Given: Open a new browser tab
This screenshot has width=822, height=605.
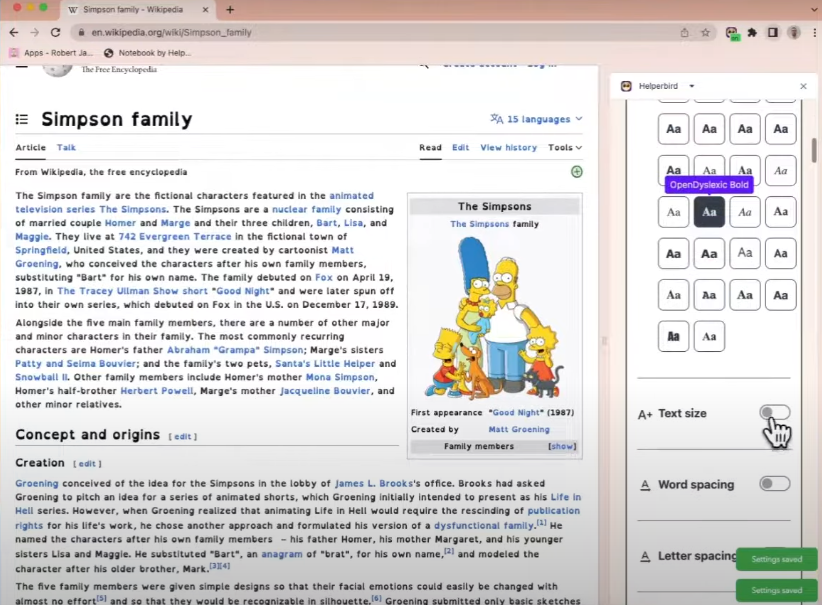Looking at the screenshot, I should coord(230,9).
